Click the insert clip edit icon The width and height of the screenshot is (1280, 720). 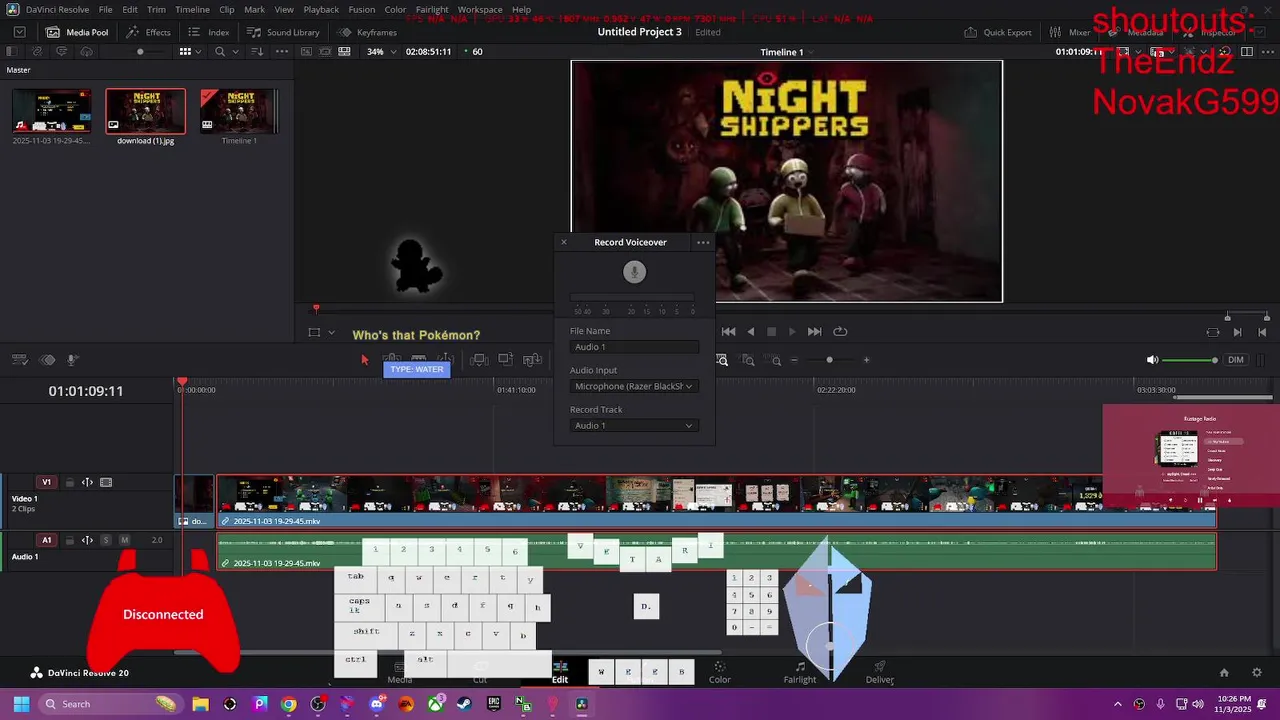point(479,360)
